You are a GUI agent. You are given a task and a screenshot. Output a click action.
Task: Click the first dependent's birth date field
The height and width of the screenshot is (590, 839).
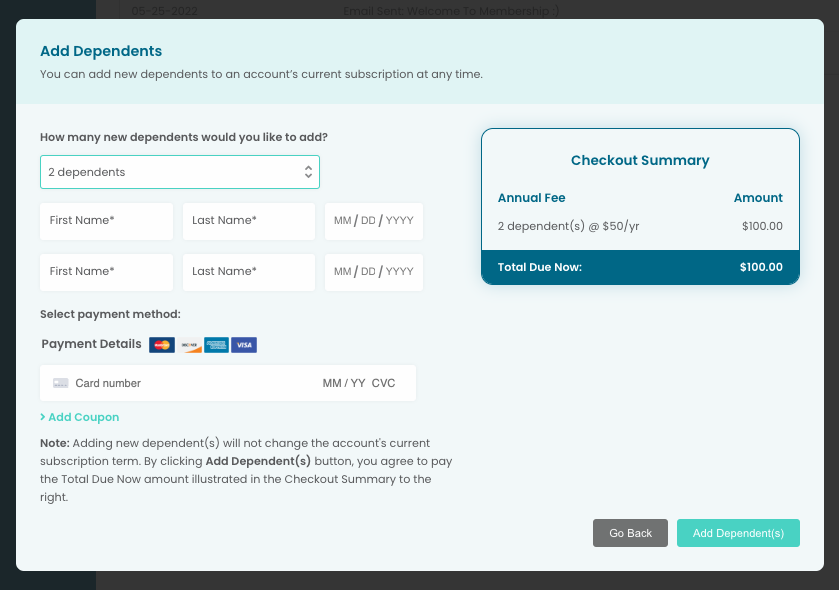[x=373, y=221]
